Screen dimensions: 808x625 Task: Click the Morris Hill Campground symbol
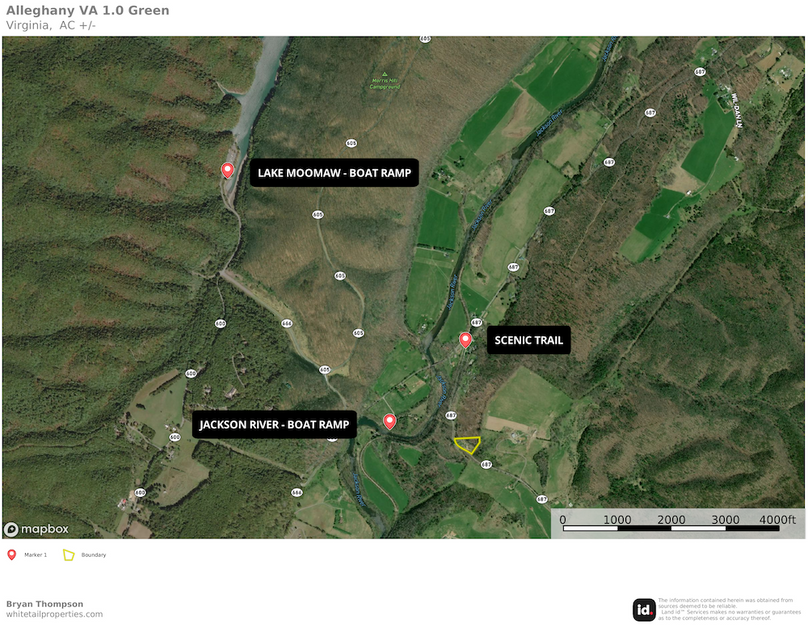pyautogui.click(x=384, y=76)
